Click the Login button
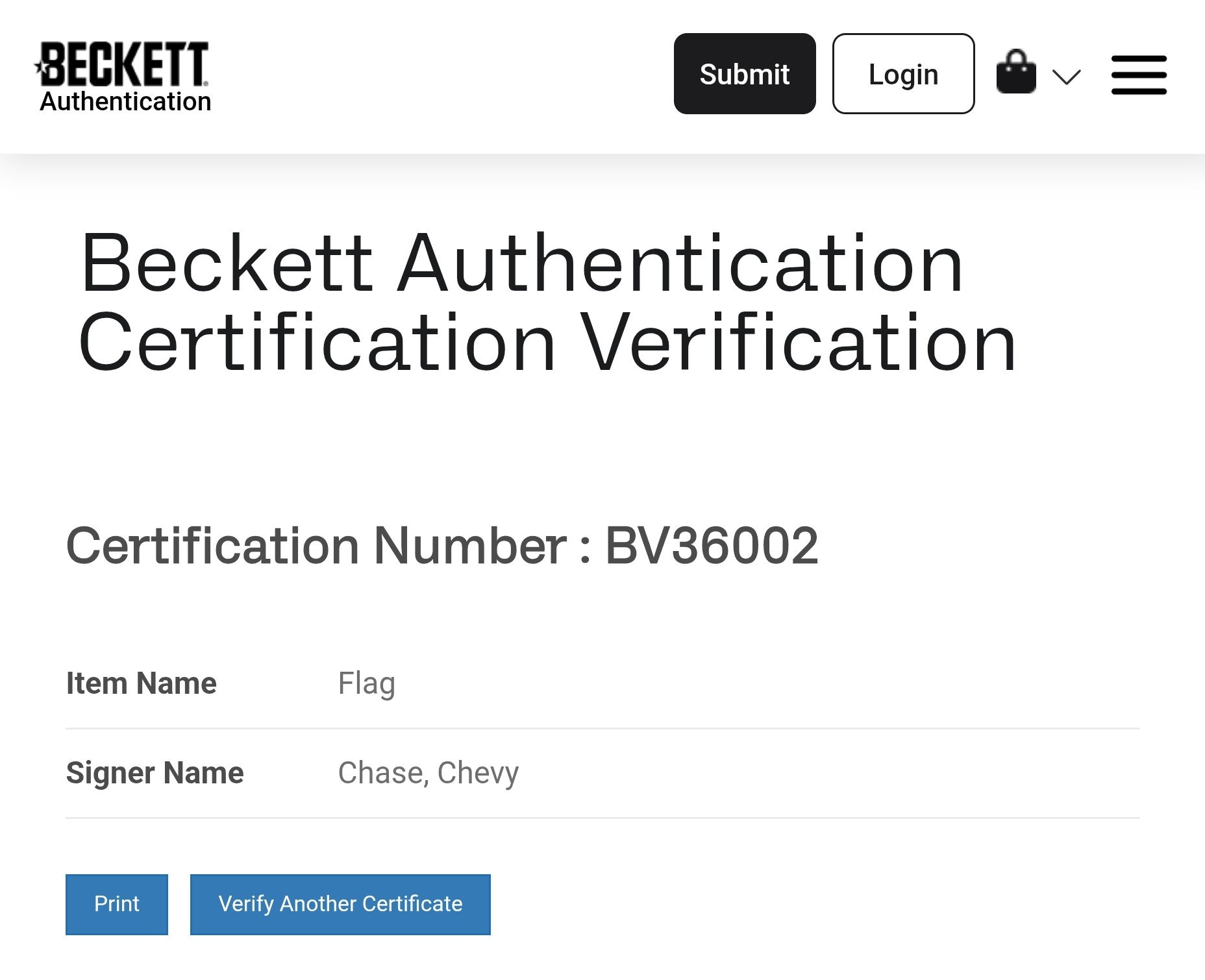The width and height of the screenshot is (1205, 980). click(903, 74)
